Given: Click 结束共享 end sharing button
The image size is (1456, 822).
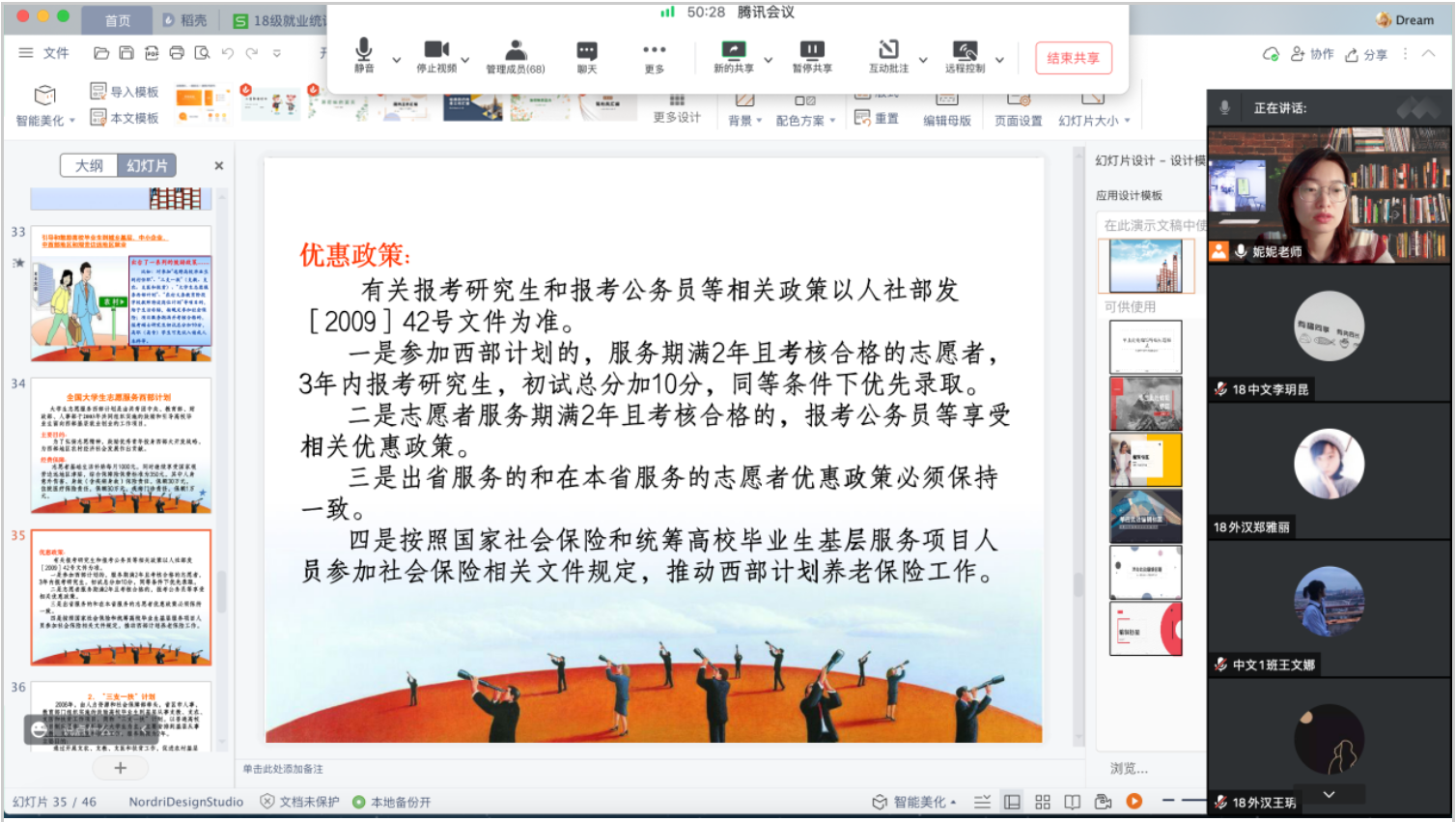Looking at the screenshot, I should coord(1073,58).
